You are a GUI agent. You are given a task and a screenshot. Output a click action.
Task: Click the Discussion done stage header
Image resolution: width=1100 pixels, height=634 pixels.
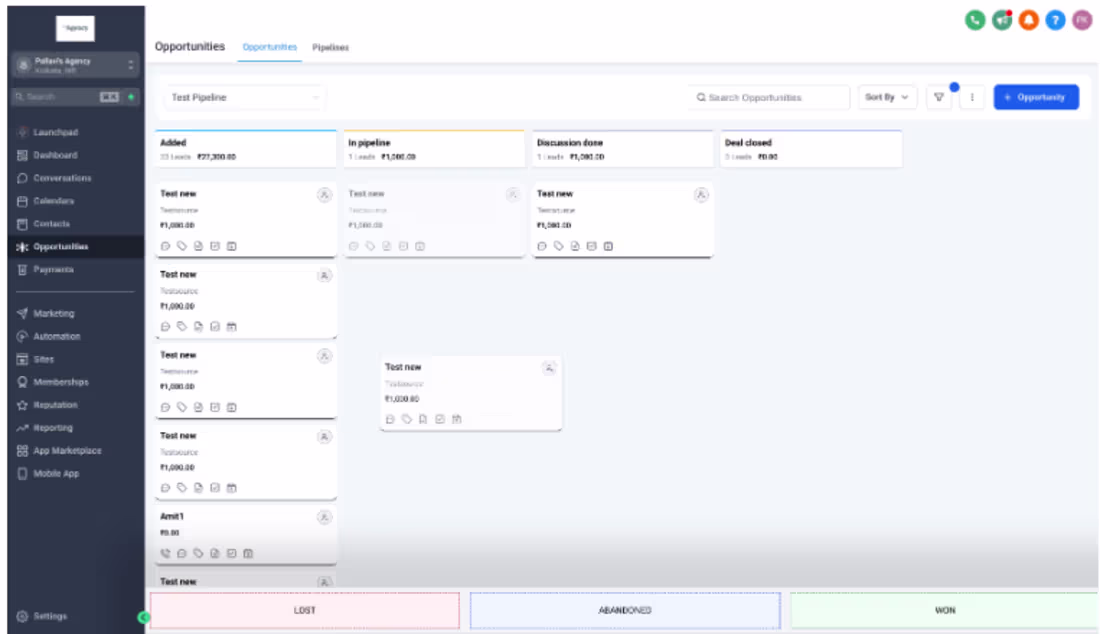coord(622,149)
